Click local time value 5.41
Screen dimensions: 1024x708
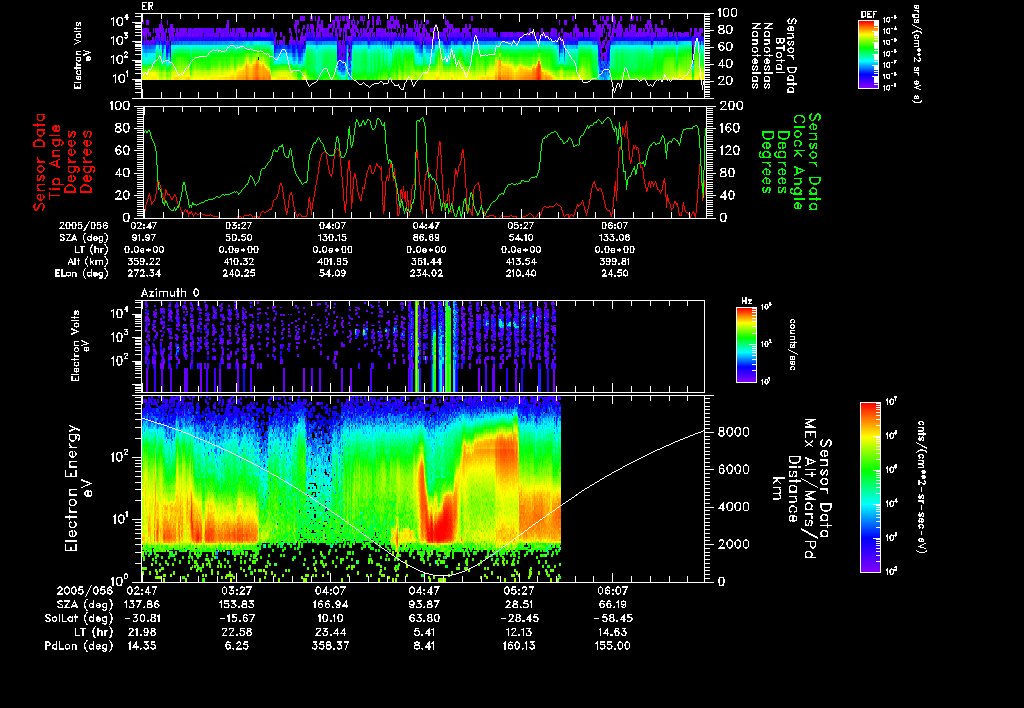click(424, 632)
